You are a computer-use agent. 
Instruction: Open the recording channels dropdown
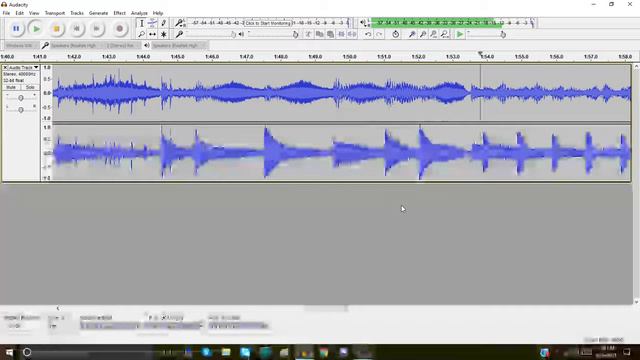point(122,45)
